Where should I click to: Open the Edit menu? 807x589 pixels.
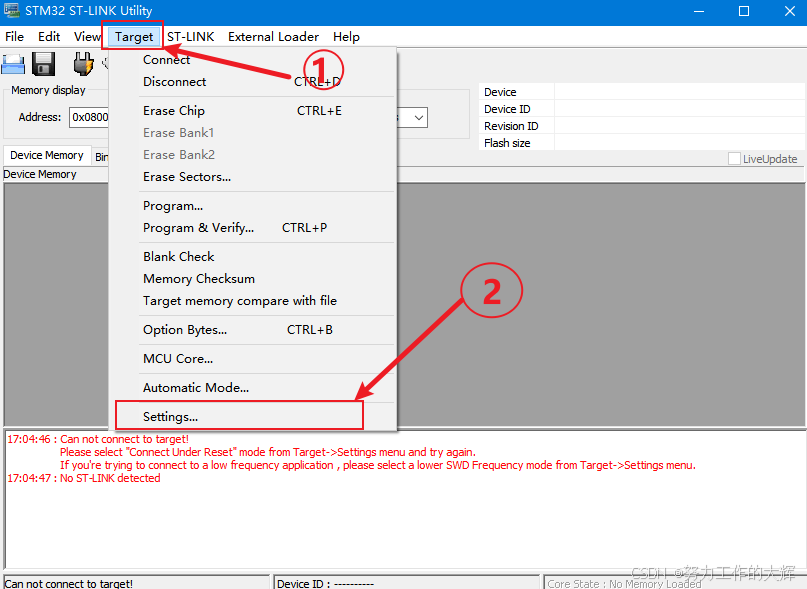[49, 37]
